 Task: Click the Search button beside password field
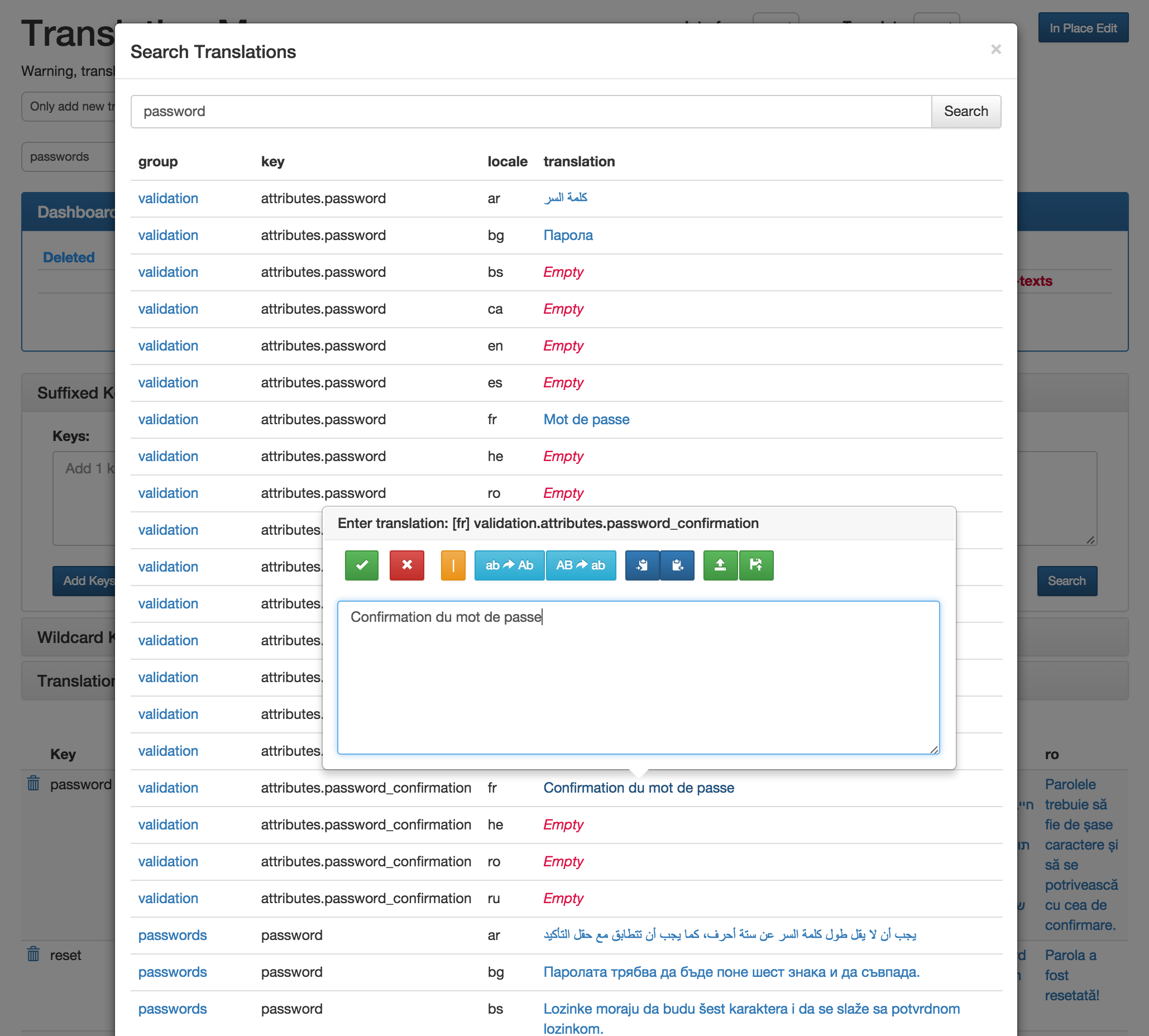966,112
